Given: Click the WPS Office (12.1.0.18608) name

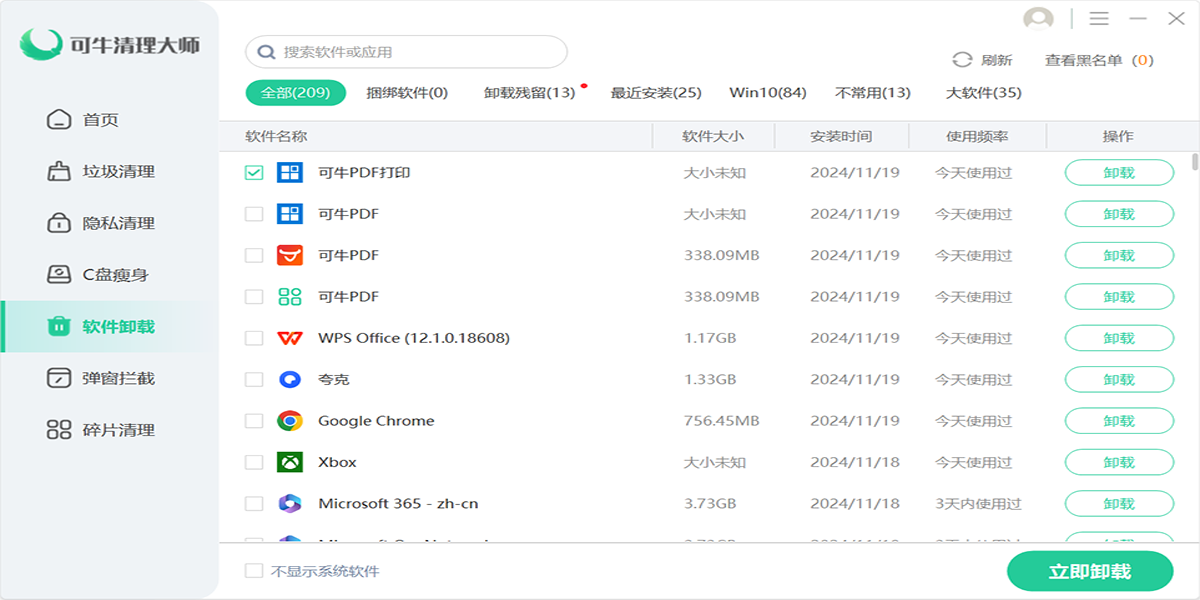Looking at the screenshot, I should [414, 338].
